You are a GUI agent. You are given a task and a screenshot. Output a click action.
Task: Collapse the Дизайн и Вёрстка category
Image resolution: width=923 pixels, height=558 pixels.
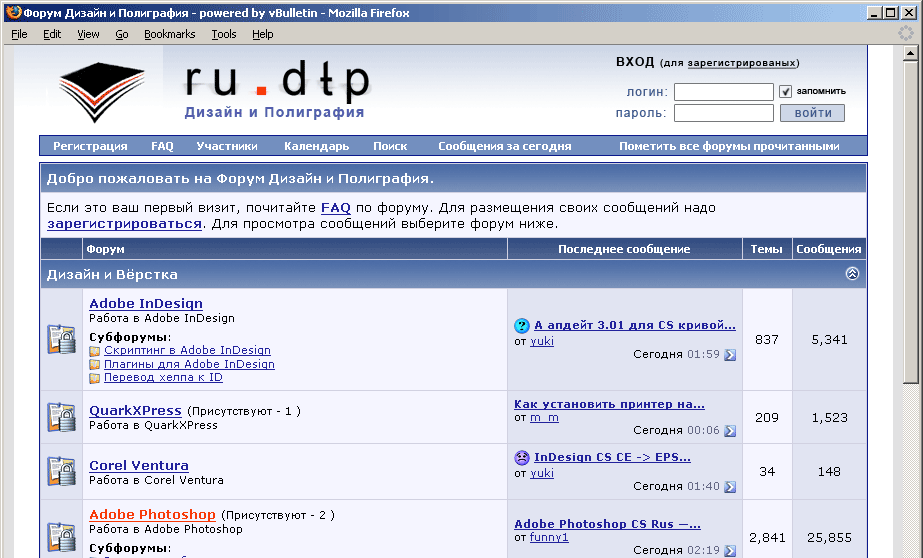(x=852, y=273)
